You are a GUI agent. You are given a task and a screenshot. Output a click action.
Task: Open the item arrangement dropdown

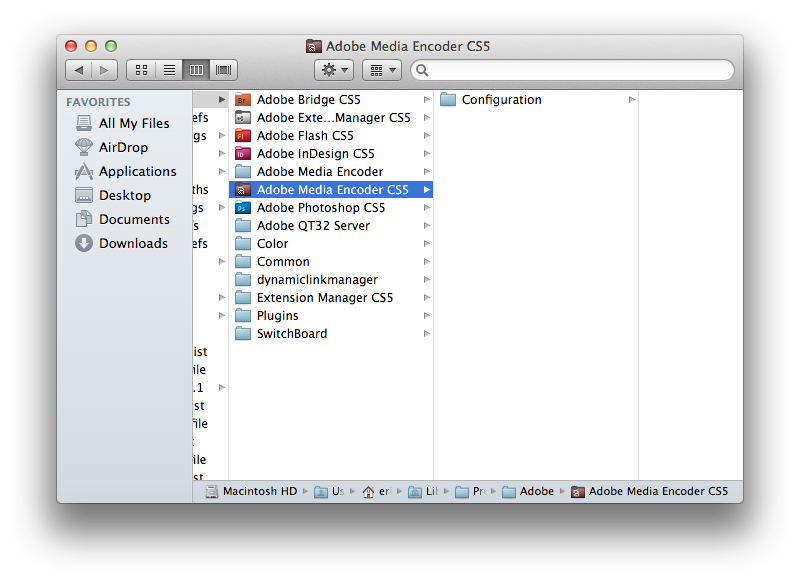point(382,70)
